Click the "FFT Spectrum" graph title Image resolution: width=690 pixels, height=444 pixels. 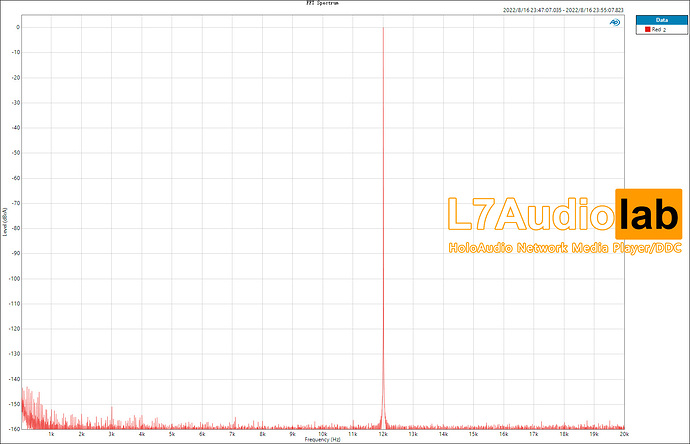[x=322, y=3]
